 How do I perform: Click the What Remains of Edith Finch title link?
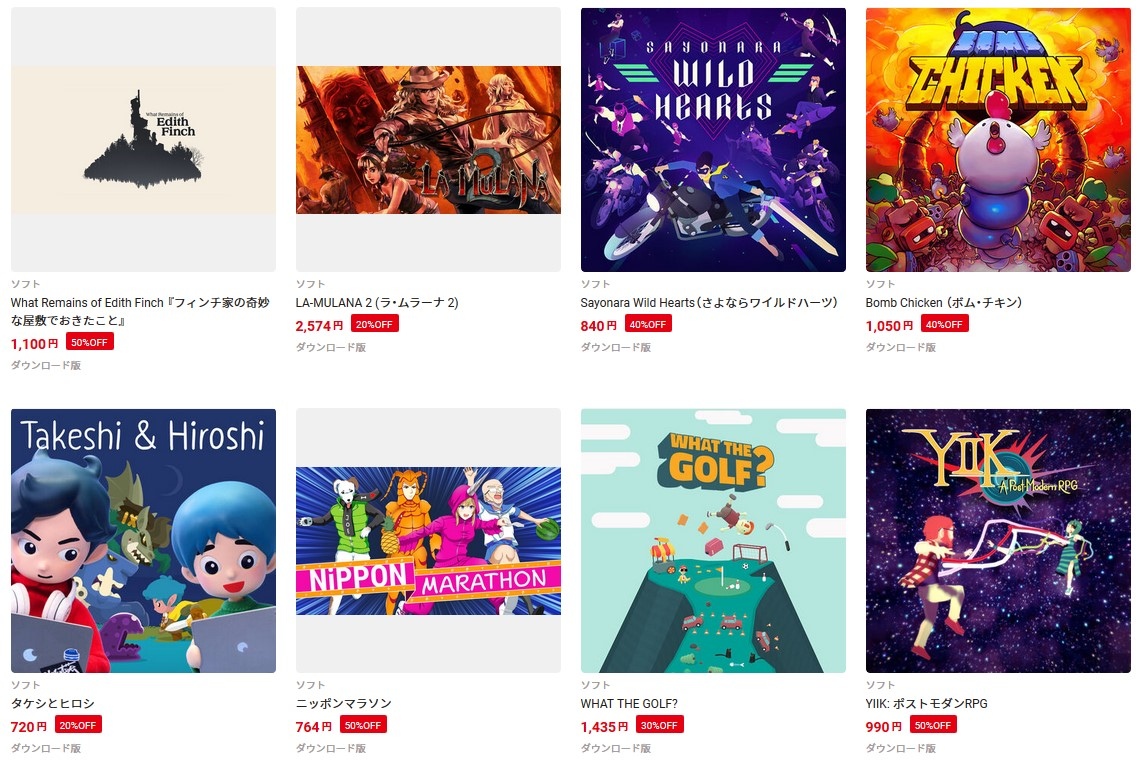[x=140, y=312]
